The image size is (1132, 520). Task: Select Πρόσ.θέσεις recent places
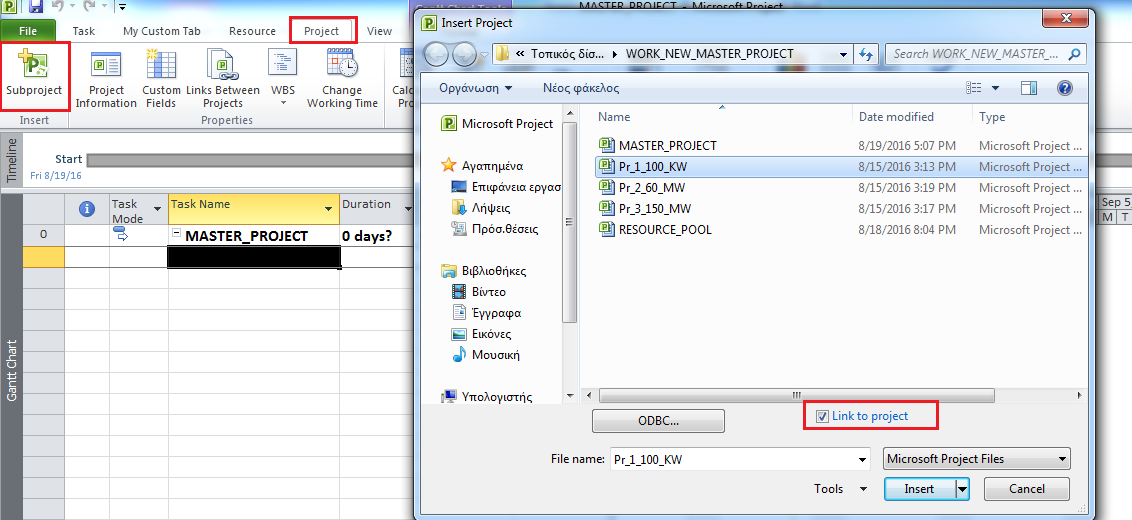click(495, 228)
